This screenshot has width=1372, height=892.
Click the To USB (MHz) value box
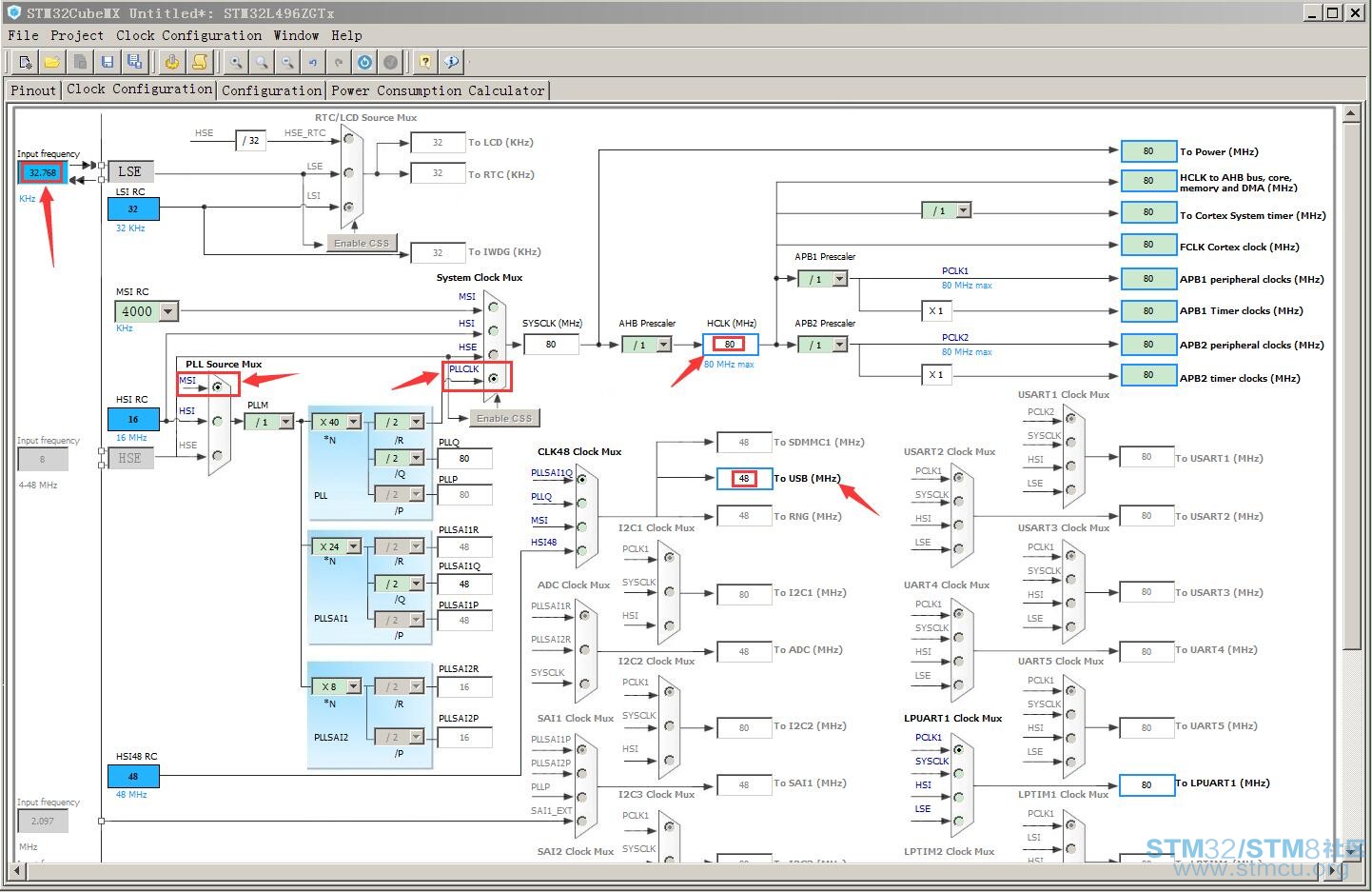pyautogui.click(x=743, y=479)
